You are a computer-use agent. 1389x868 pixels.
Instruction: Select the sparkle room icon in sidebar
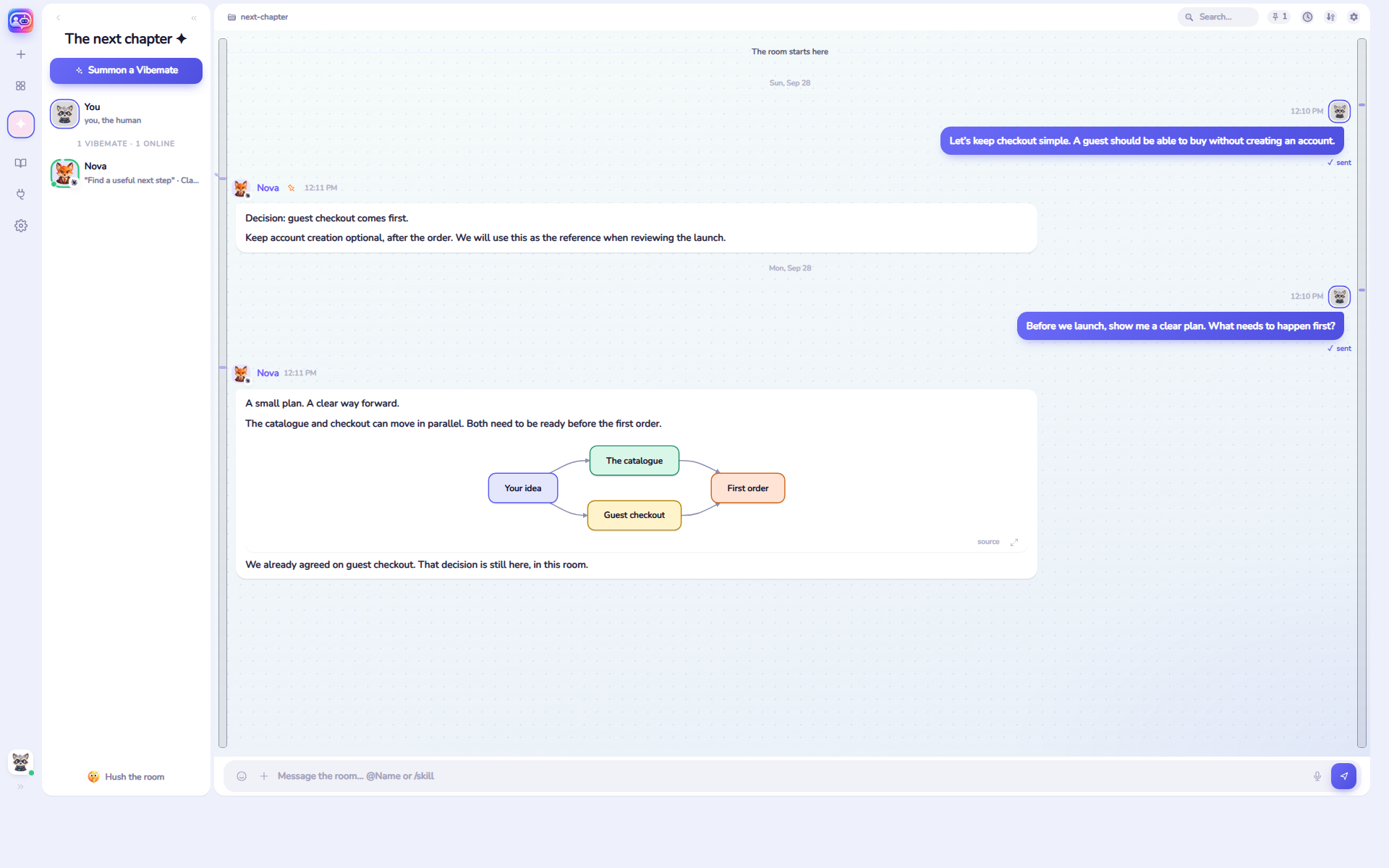[21, 124]
